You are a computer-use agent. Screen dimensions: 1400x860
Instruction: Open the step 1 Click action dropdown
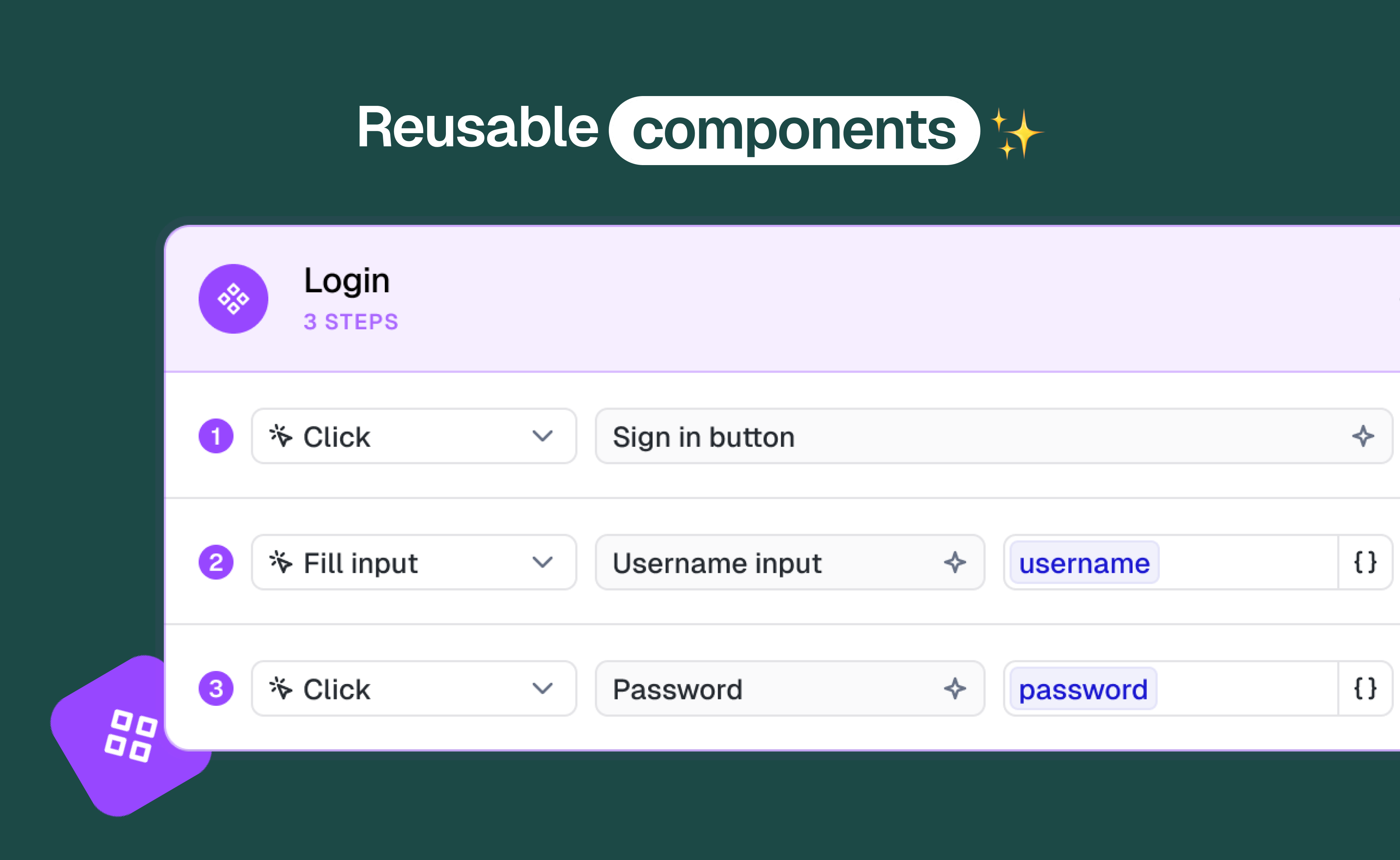tap(414, 436)
